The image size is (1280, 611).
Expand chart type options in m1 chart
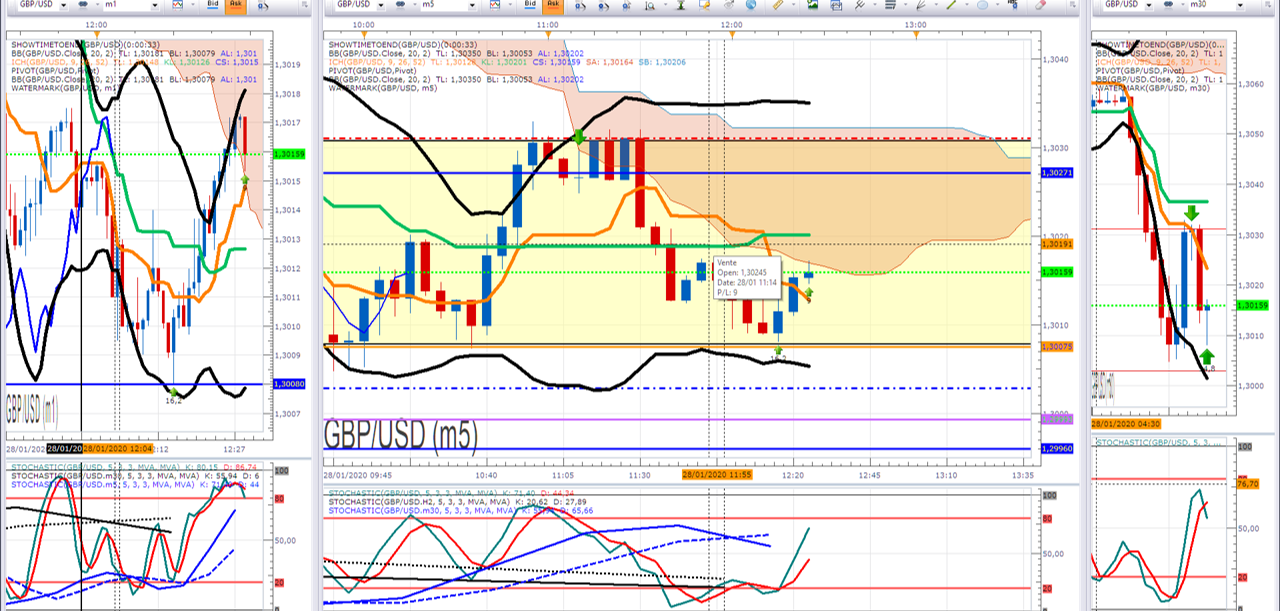(192, 5)
